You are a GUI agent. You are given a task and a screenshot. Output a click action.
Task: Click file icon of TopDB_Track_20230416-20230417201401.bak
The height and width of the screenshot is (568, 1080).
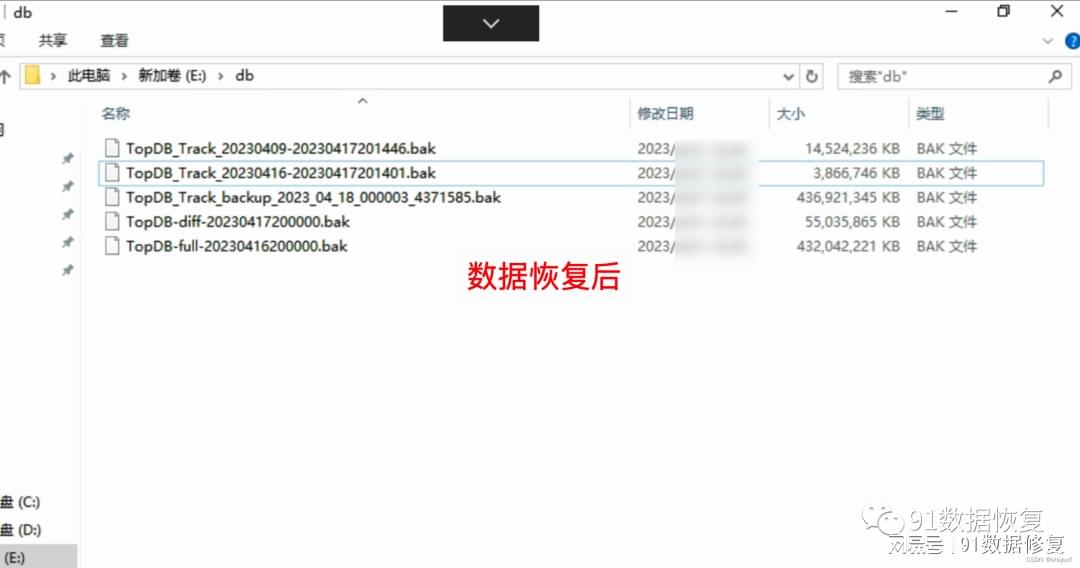pyautogui.click(x=112, y=173)
